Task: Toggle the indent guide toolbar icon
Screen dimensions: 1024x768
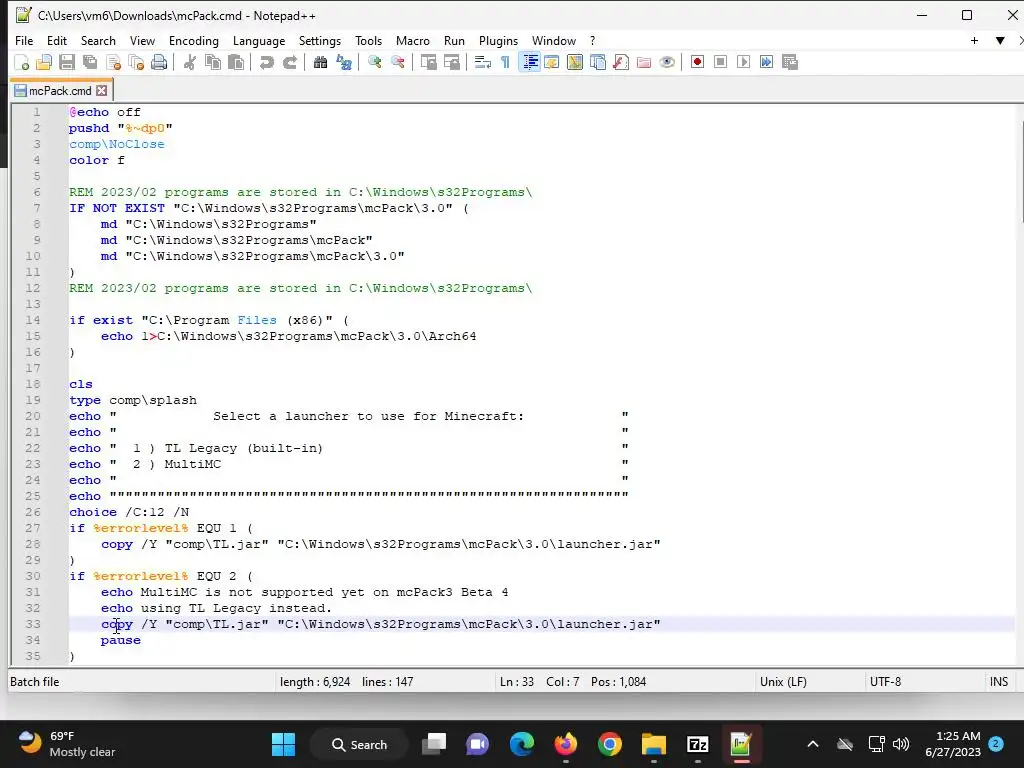Action: [530, 62]
